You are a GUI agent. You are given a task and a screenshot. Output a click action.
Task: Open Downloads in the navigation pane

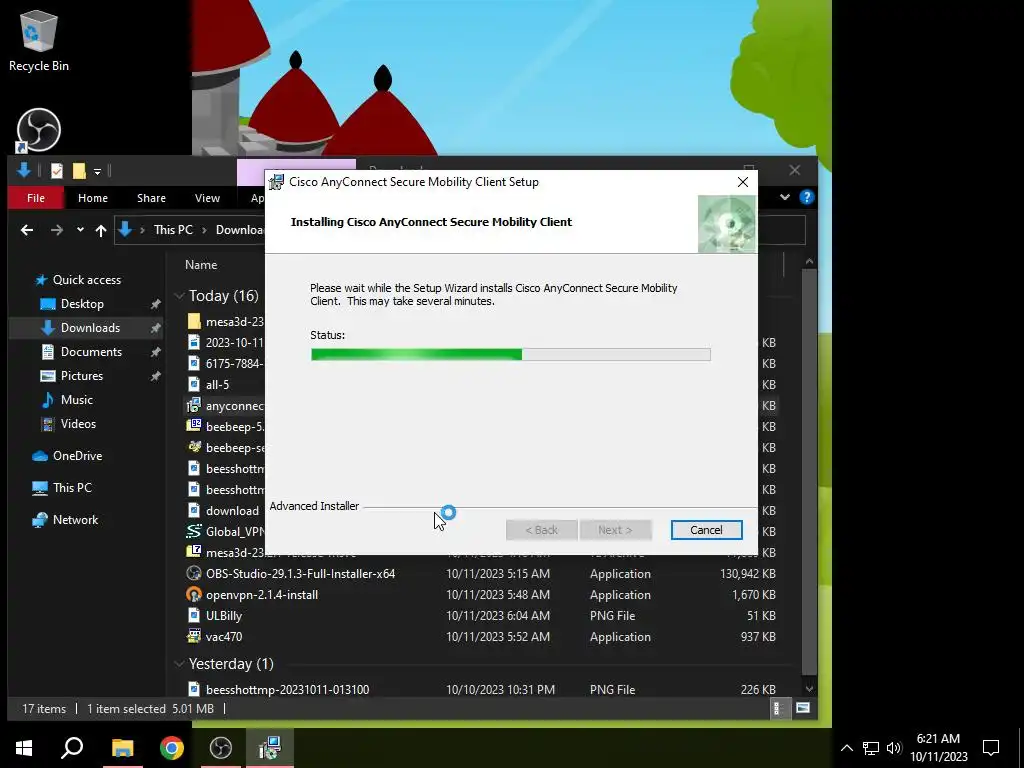(90, 328)
